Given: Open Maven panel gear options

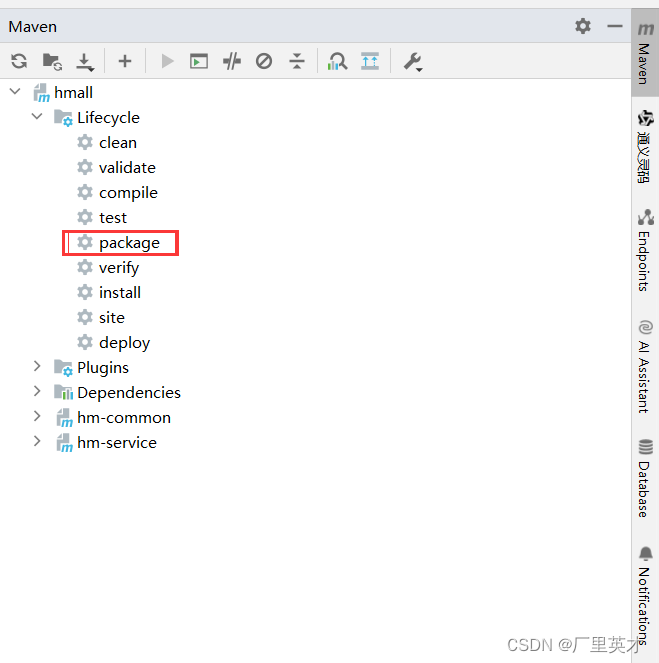Looking at the screenshot, I should (583, 26).
